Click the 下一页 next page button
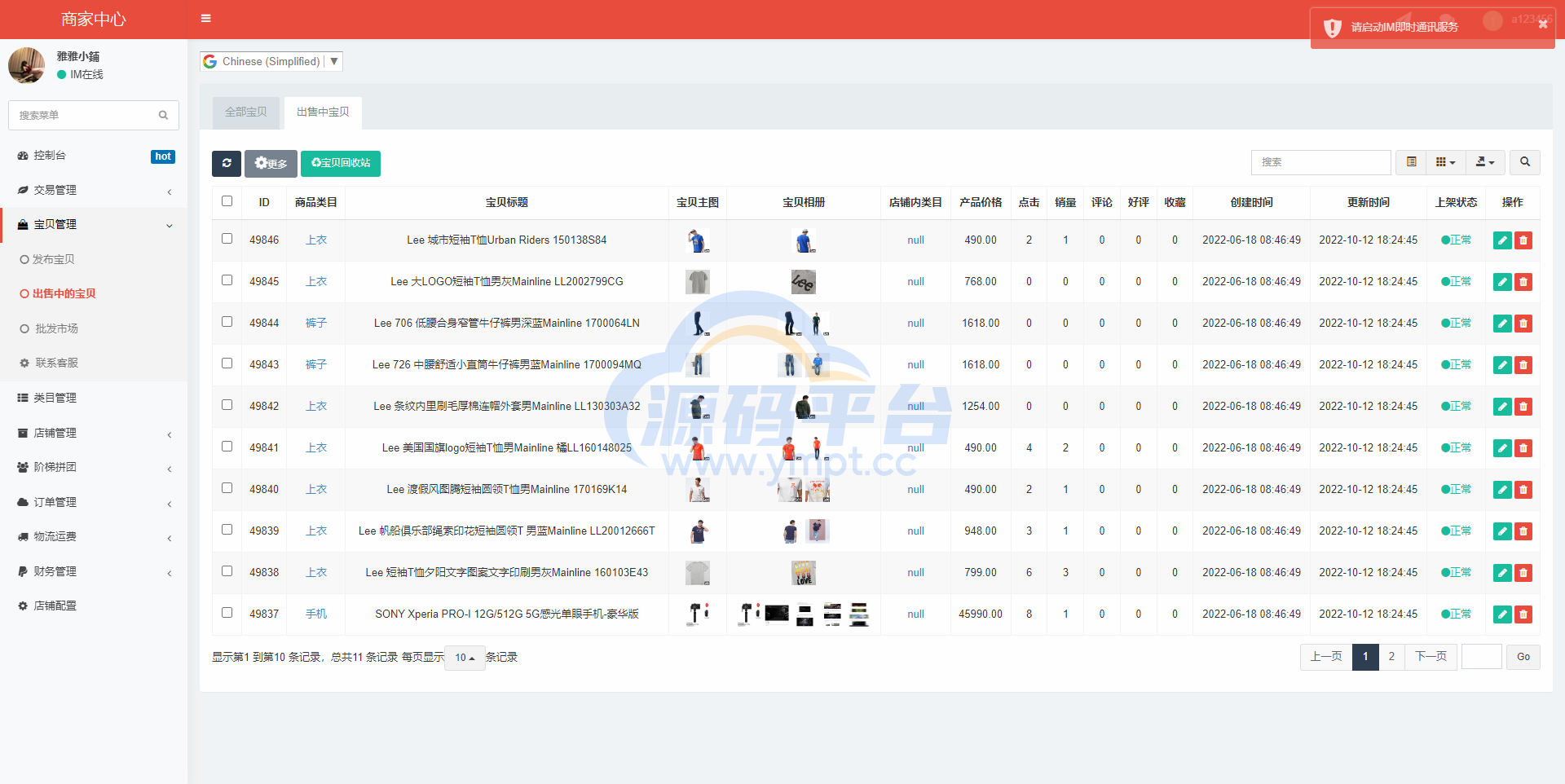 point(1431,657)
